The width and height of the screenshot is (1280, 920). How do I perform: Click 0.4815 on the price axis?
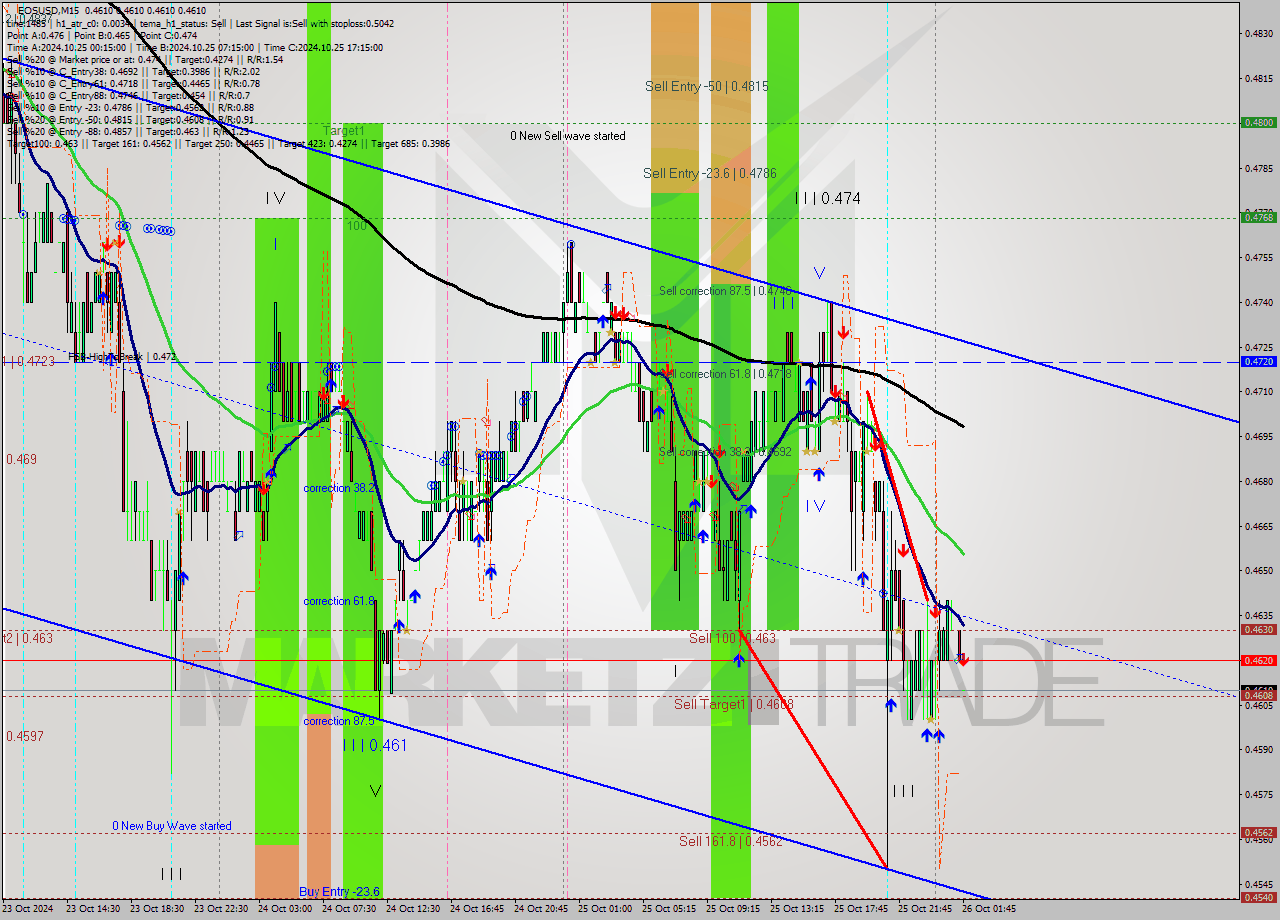coord(1258,78)
